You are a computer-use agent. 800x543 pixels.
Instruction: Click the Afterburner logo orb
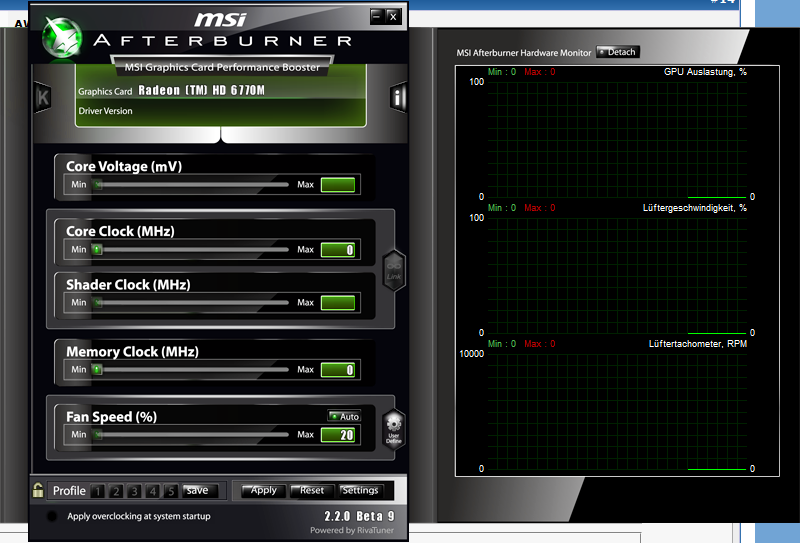[62, 37]
